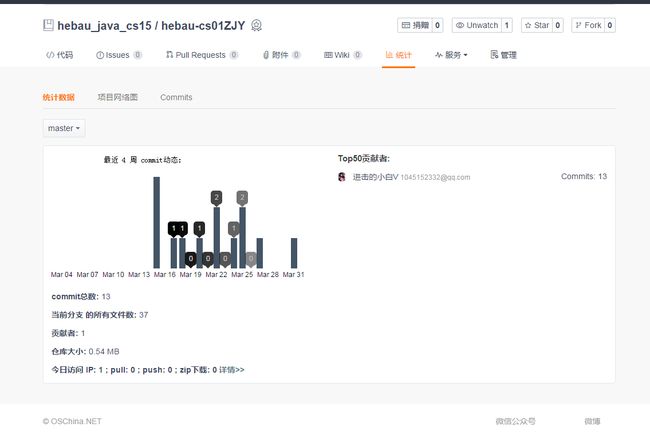Select the 统计 statistics tab

[x=398, y=55]
